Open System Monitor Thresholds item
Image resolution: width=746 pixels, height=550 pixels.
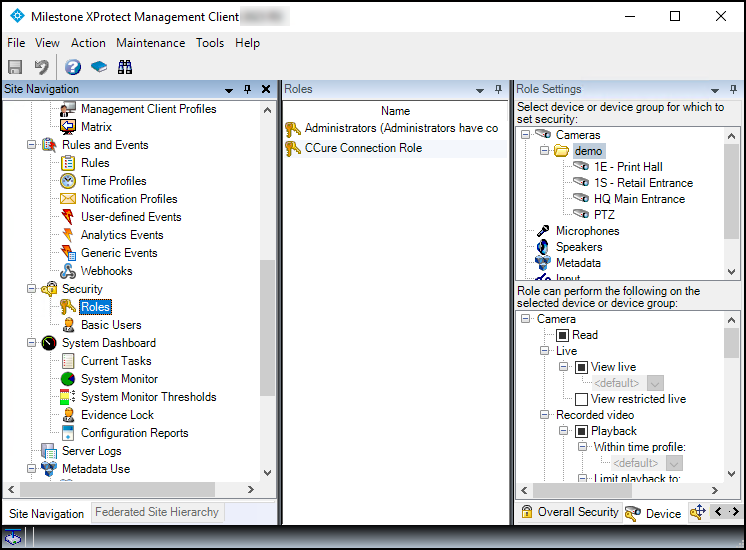(148, 397)
